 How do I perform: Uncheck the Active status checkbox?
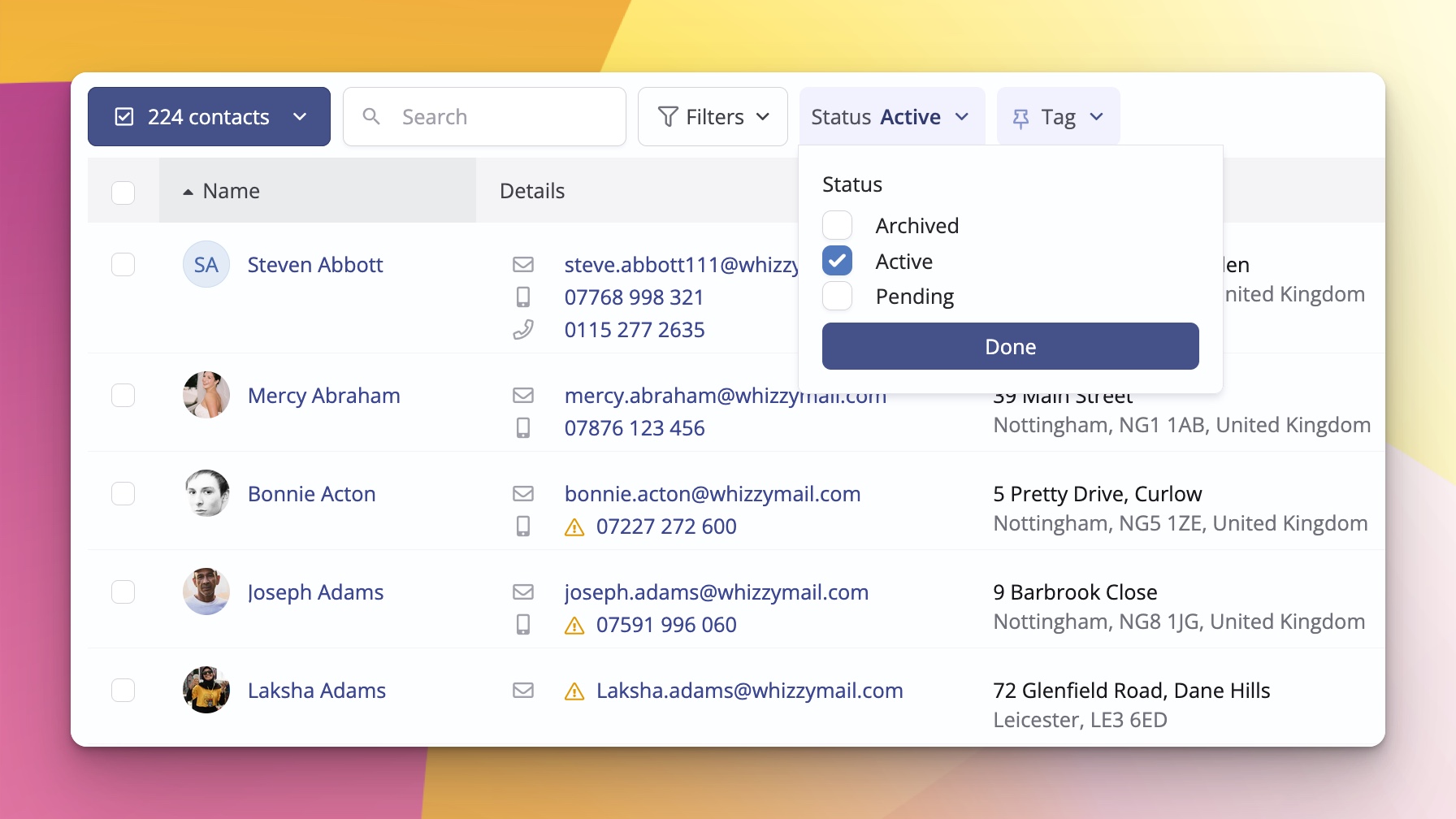[x=837, y=261]
